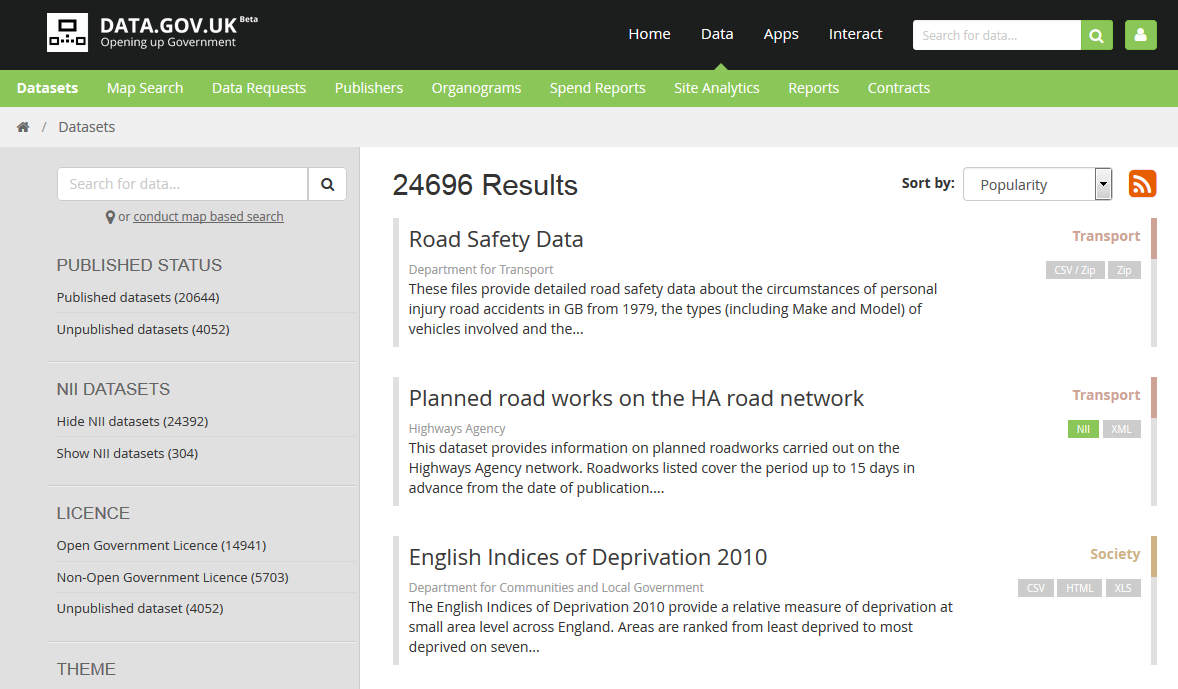Click the sidebar search magnifier button
This screenshot has height=689, width=1178.
click(x=328, y=184)
